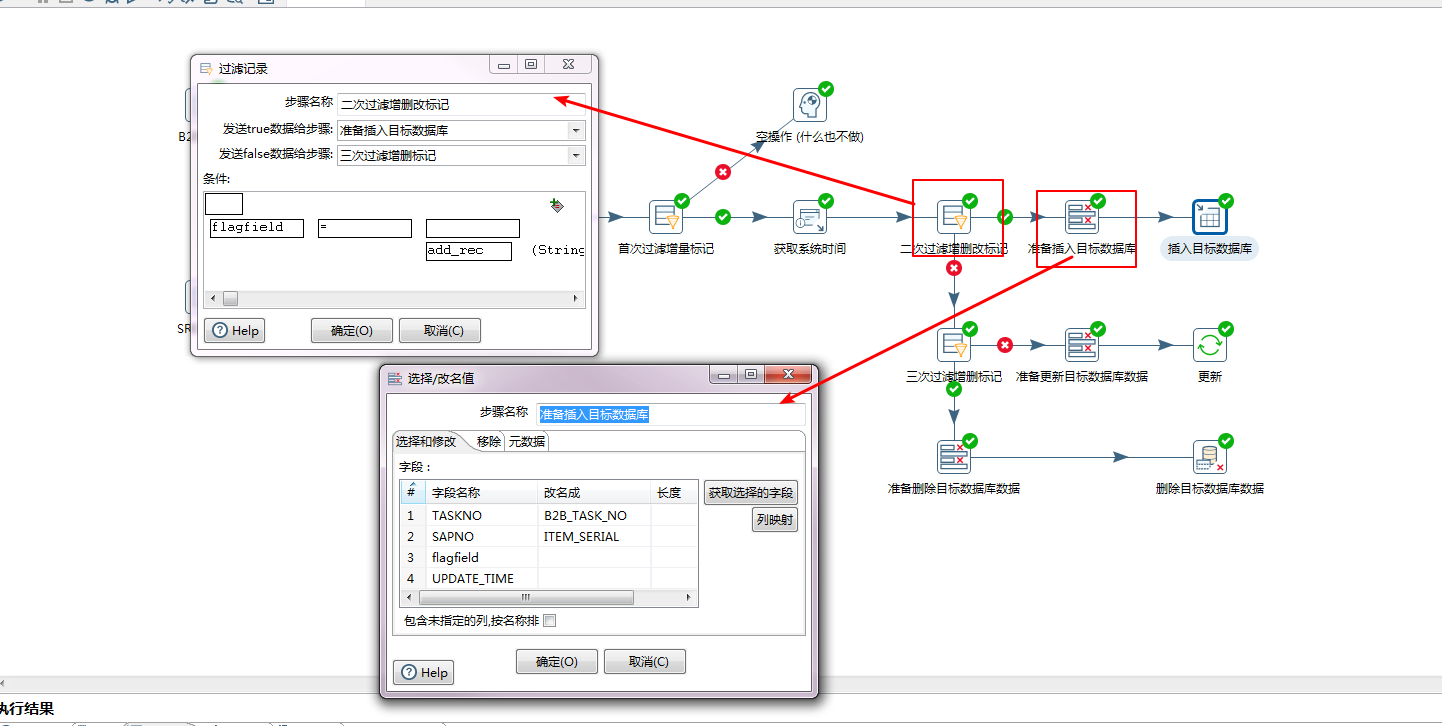Select the 空操作 (什么也不做) dummy step icon
1442x726 pixels.
[810, 105]
